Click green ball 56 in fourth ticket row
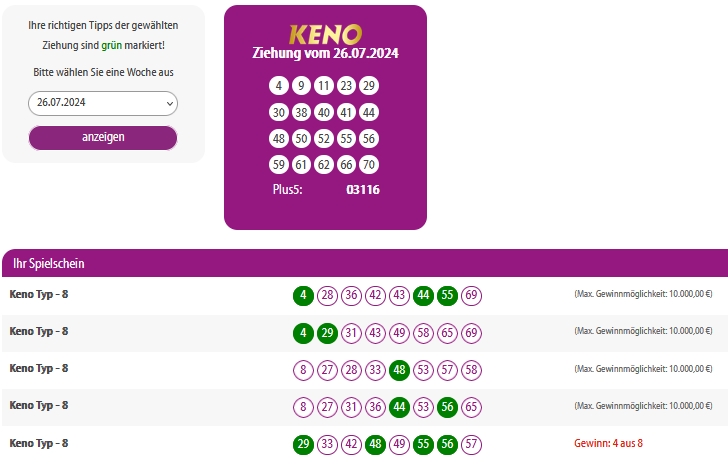The height and width of the screenshot is (464, 728). pos(448,406)
